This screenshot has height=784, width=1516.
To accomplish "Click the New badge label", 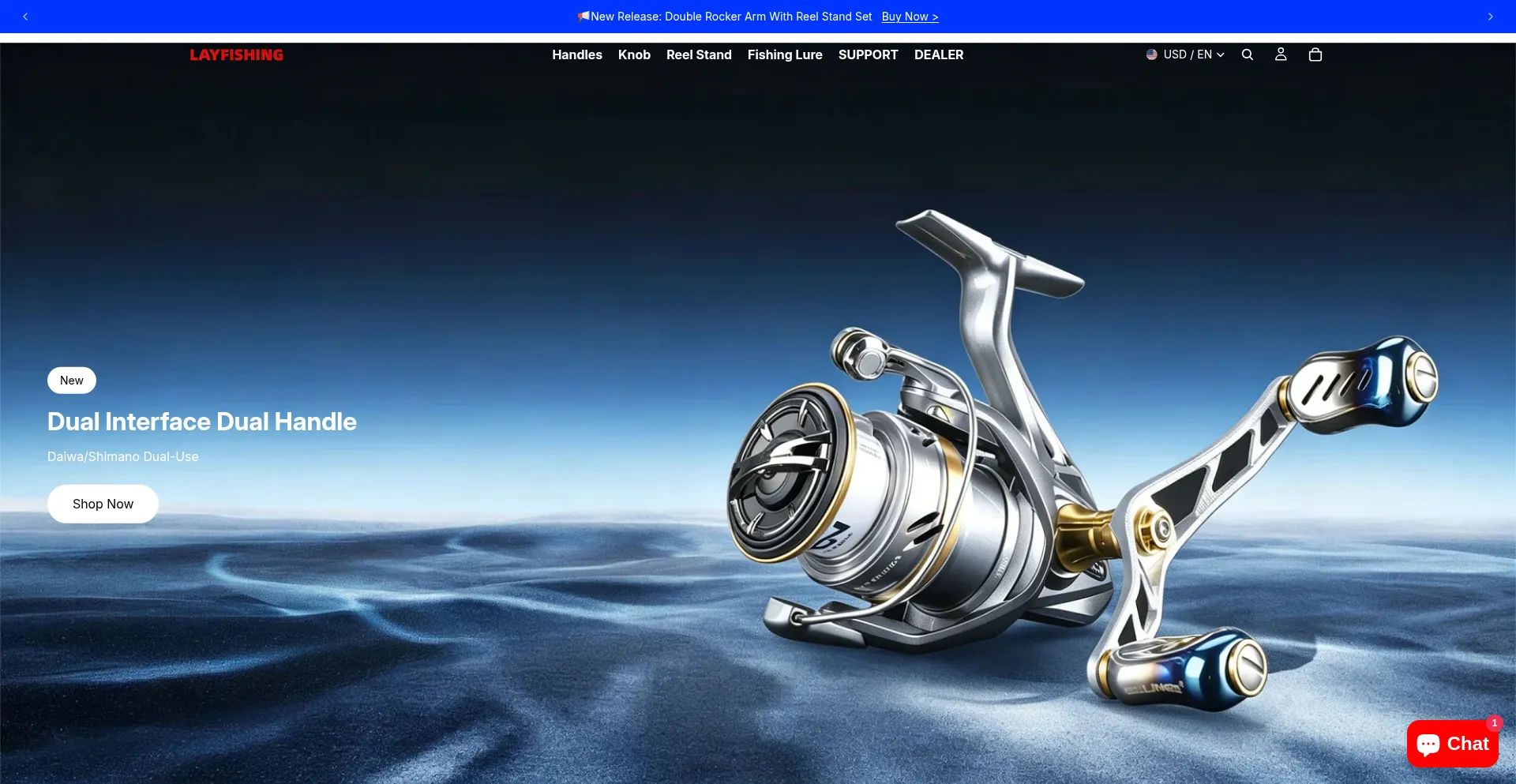I will pyautogui.click(x=72, y=381).
